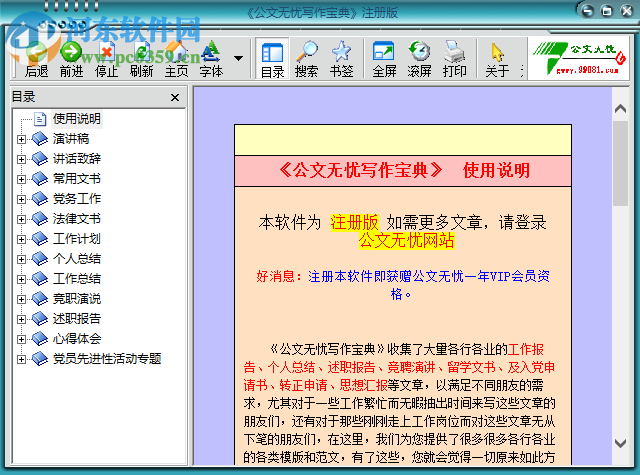Click the book icon beside 竞职演说
This screenshot has width=640, height=475.
tap(40, 299)
